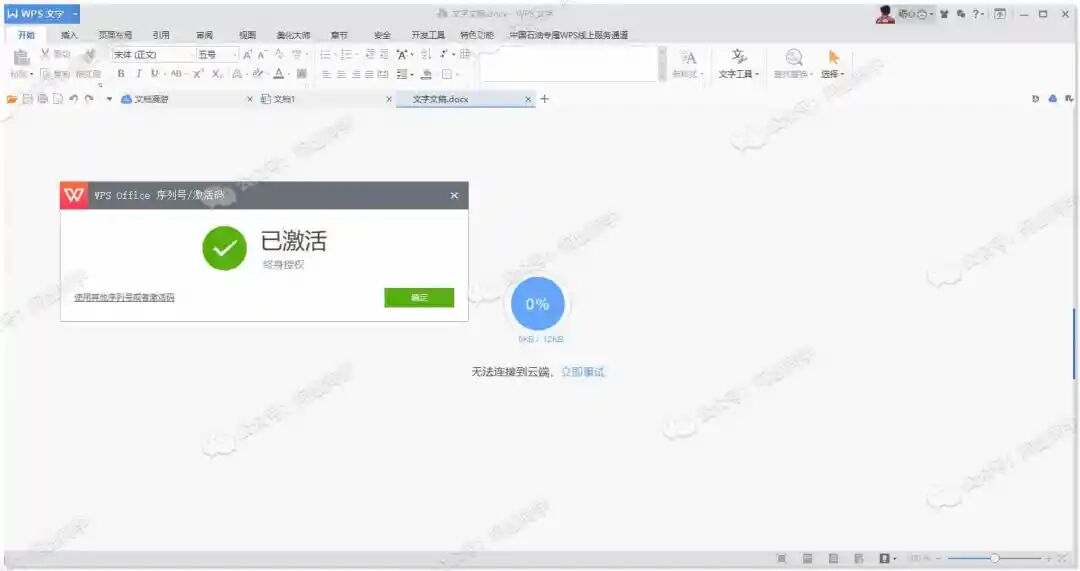Open the line spacing dropdown
1080x571 pixels.
tap(405, 74)
